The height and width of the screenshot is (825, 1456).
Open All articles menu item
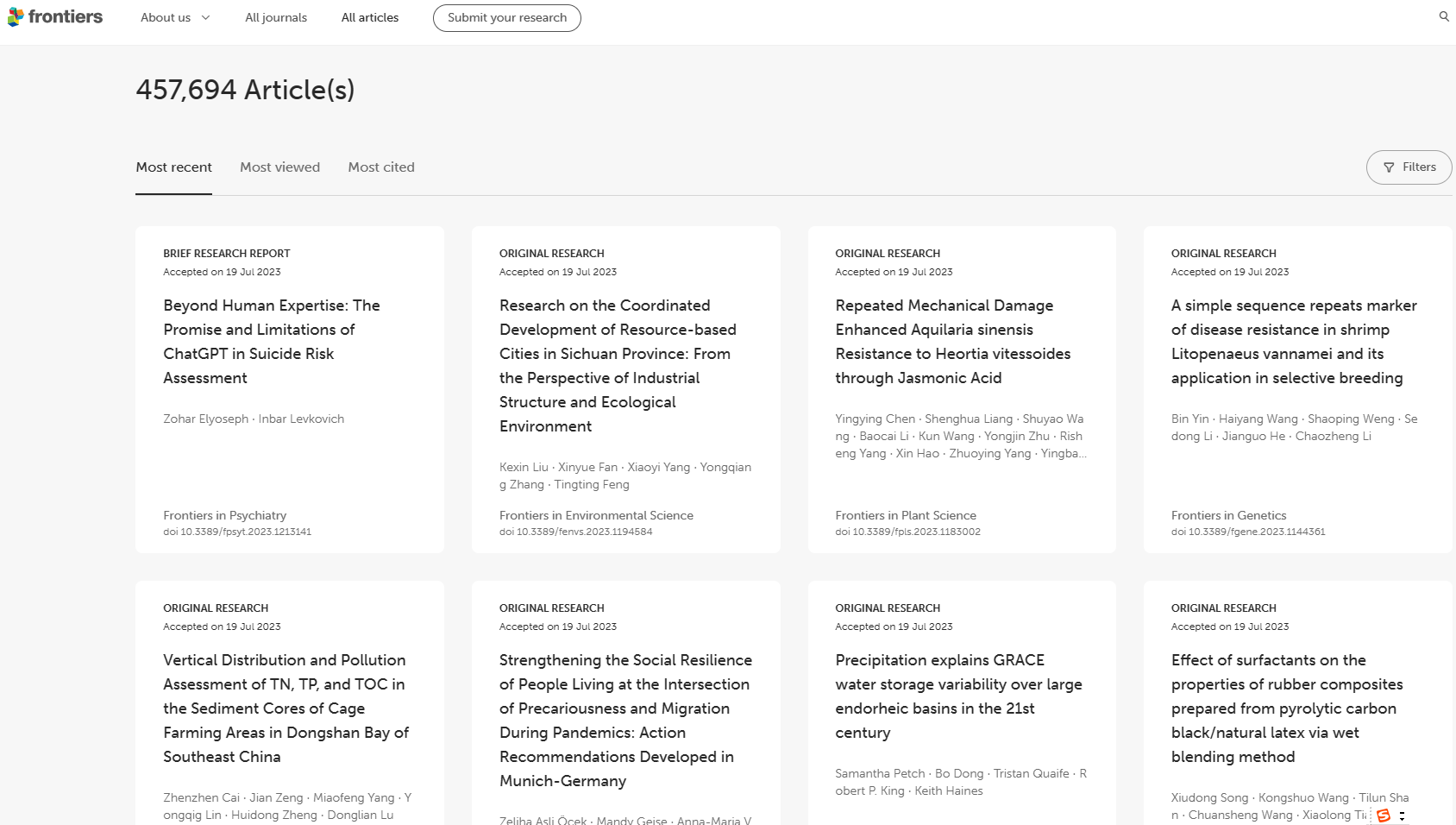[370, 17]
